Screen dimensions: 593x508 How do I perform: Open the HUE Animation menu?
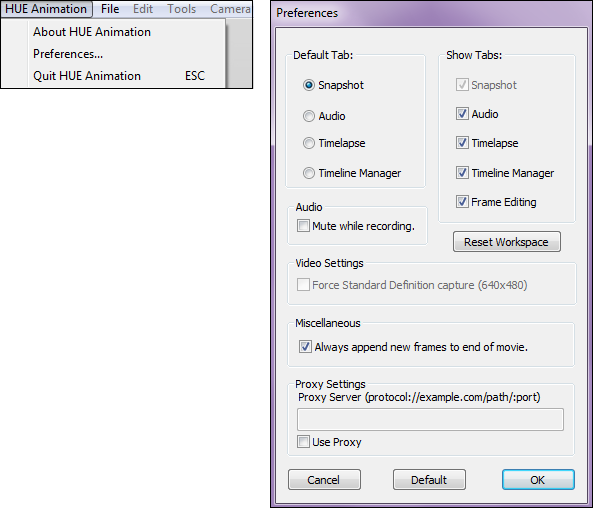pos(46,9)
